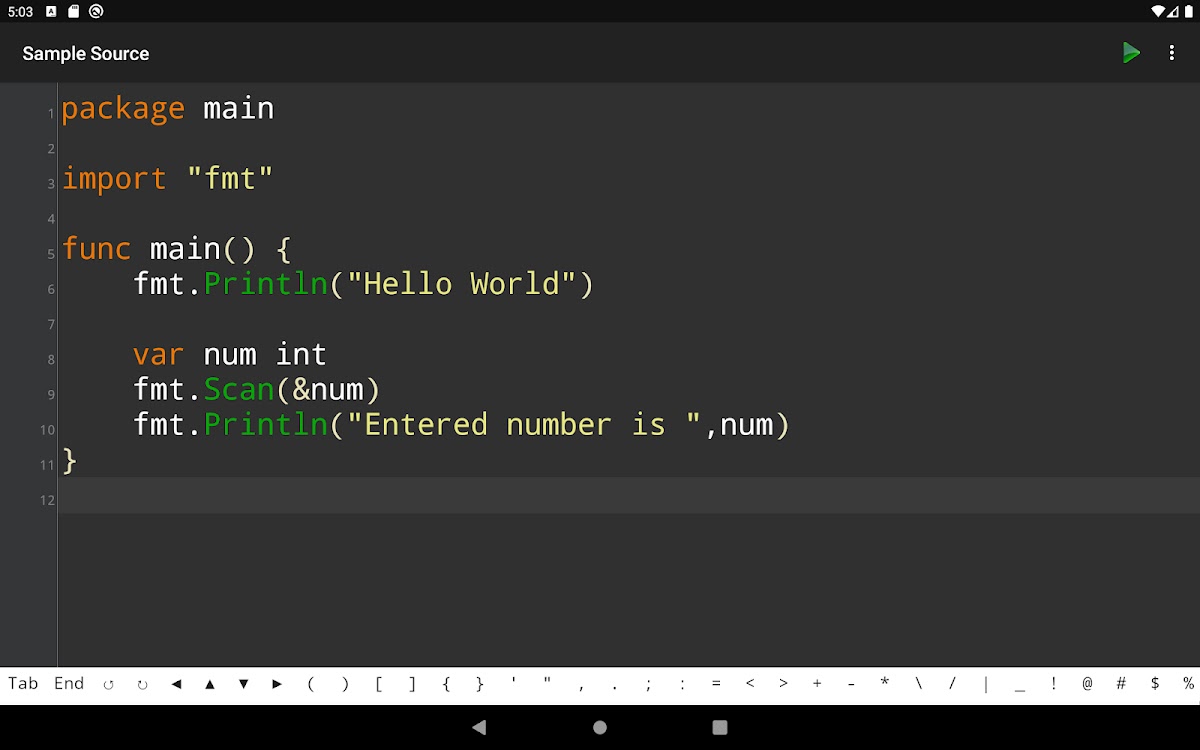The height and width of the screenshot is (750, 1200).
Task: Move cursor left with the left arrow key
Action: (176, 684)
